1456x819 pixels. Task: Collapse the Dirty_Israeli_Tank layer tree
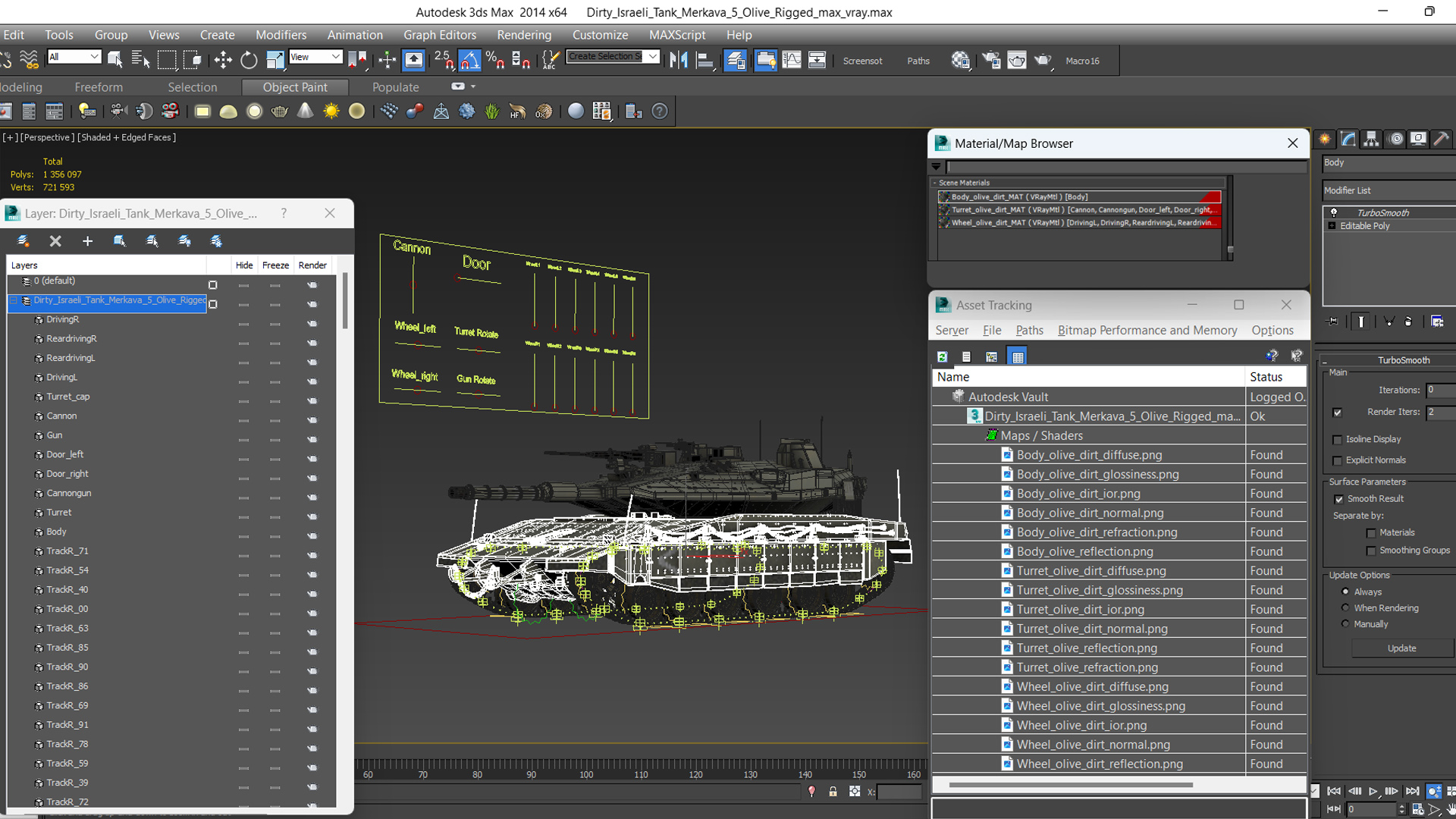click(14, 301)
